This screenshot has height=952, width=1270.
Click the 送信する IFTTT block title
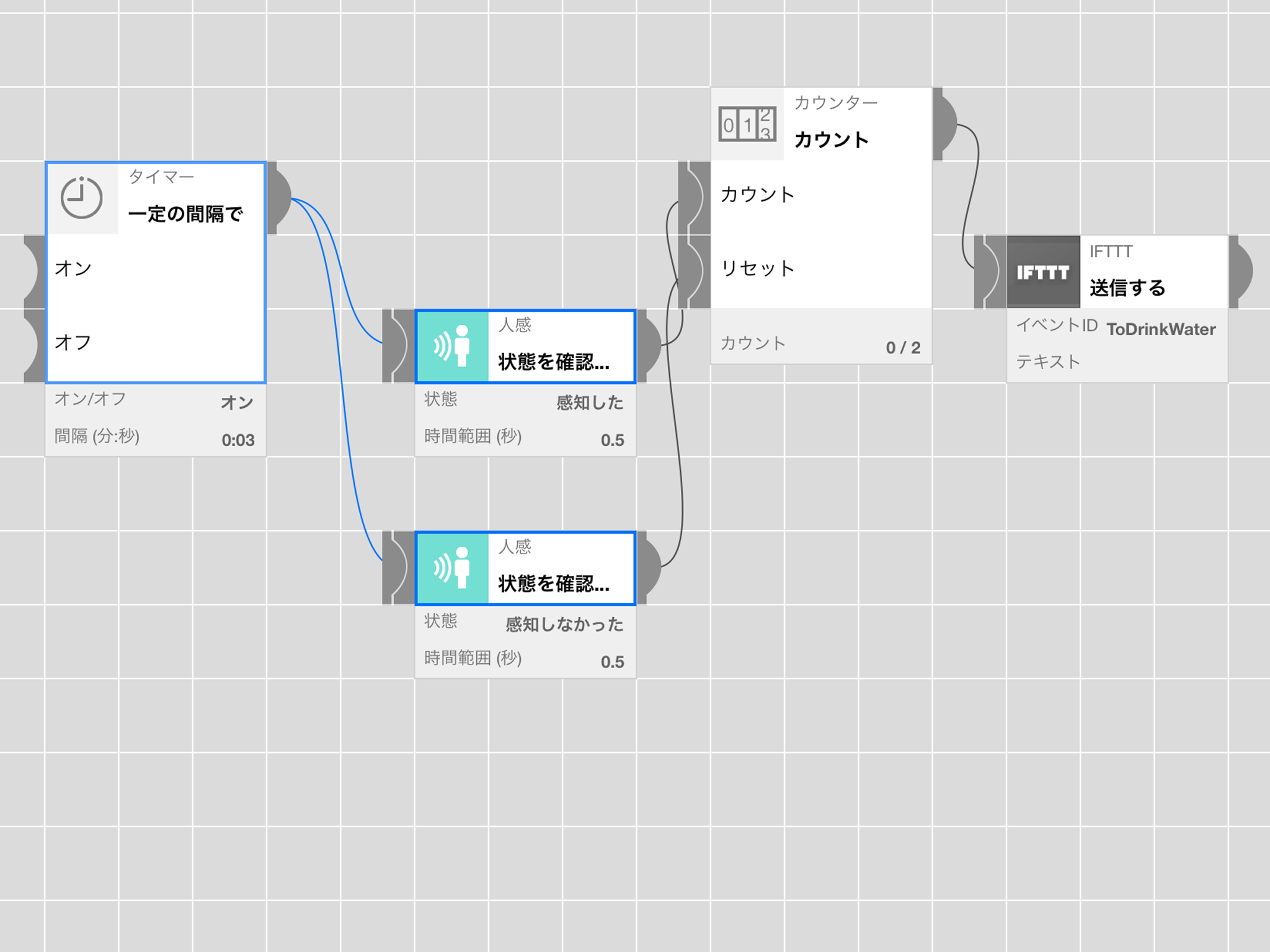click(1127, 288)
